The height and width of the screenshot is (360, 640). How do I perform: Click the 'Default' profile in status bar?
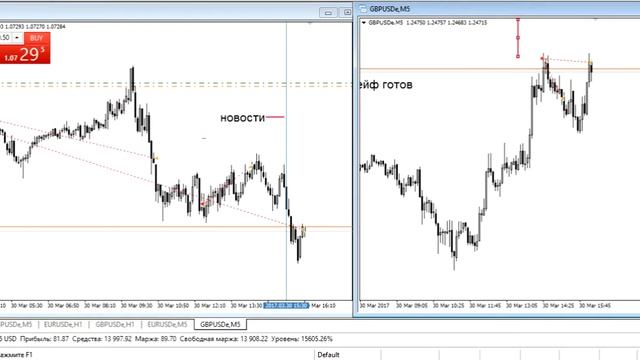[x=328, y=355]
